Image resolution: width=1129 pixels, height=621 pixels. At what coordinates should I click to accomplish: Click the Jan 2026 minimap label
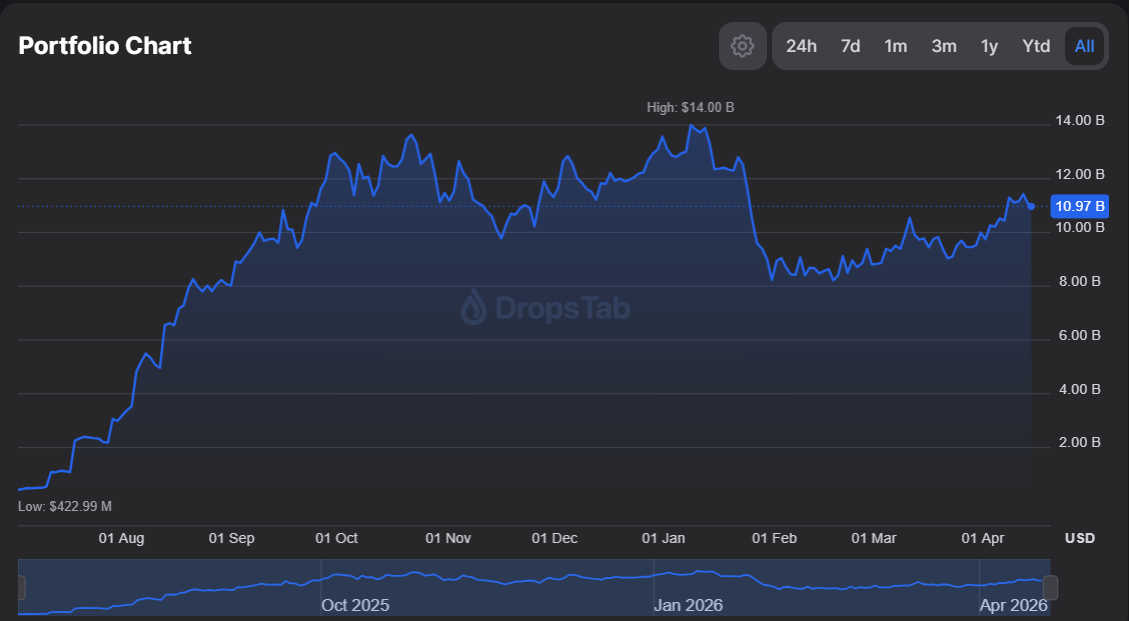[x=688, y=605]
